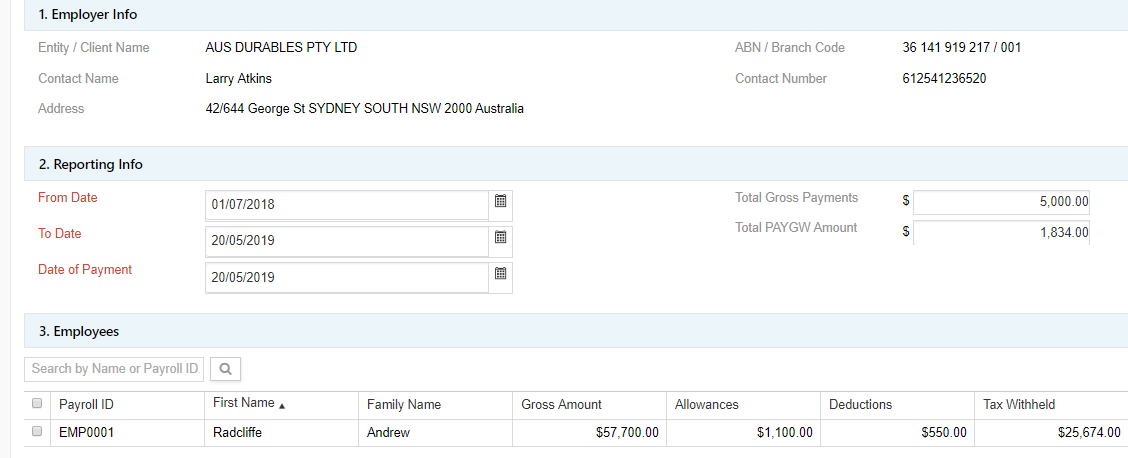Click the Date of Payment field

[346, 277]
